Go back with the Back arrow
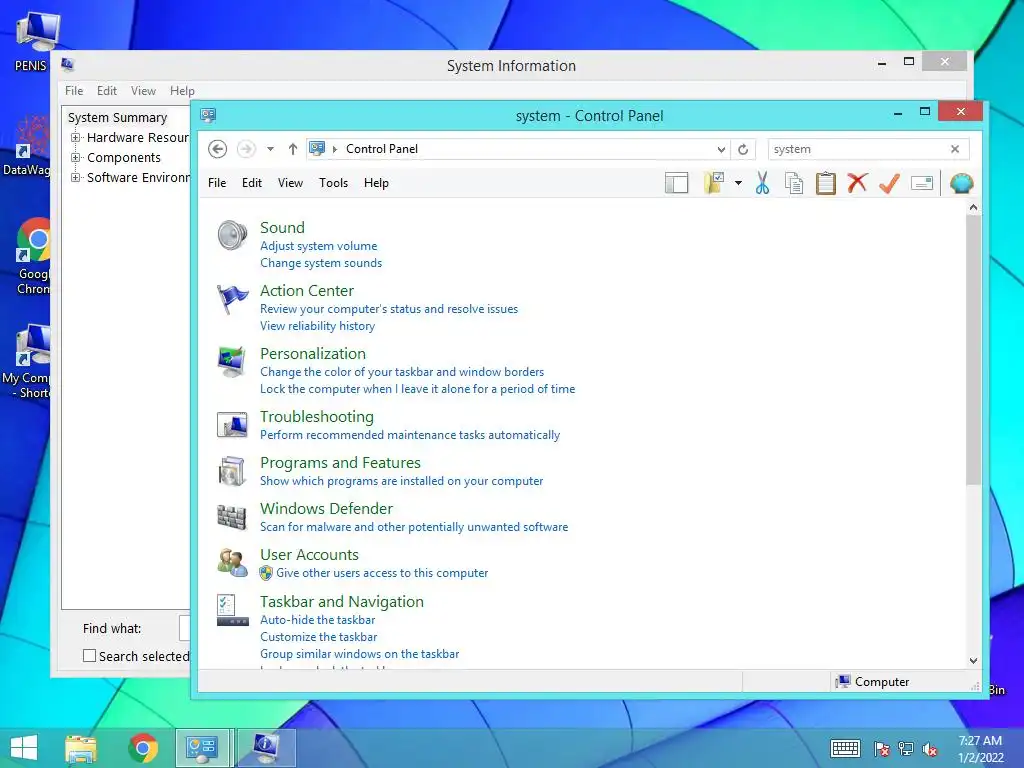The height and width of the screenshot is (768, 1024). click(x=217, y=149)
